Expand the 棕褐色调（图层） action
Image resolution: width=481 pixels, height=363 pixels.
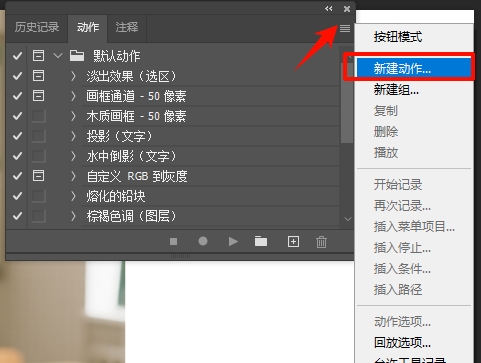coord(73,216)
